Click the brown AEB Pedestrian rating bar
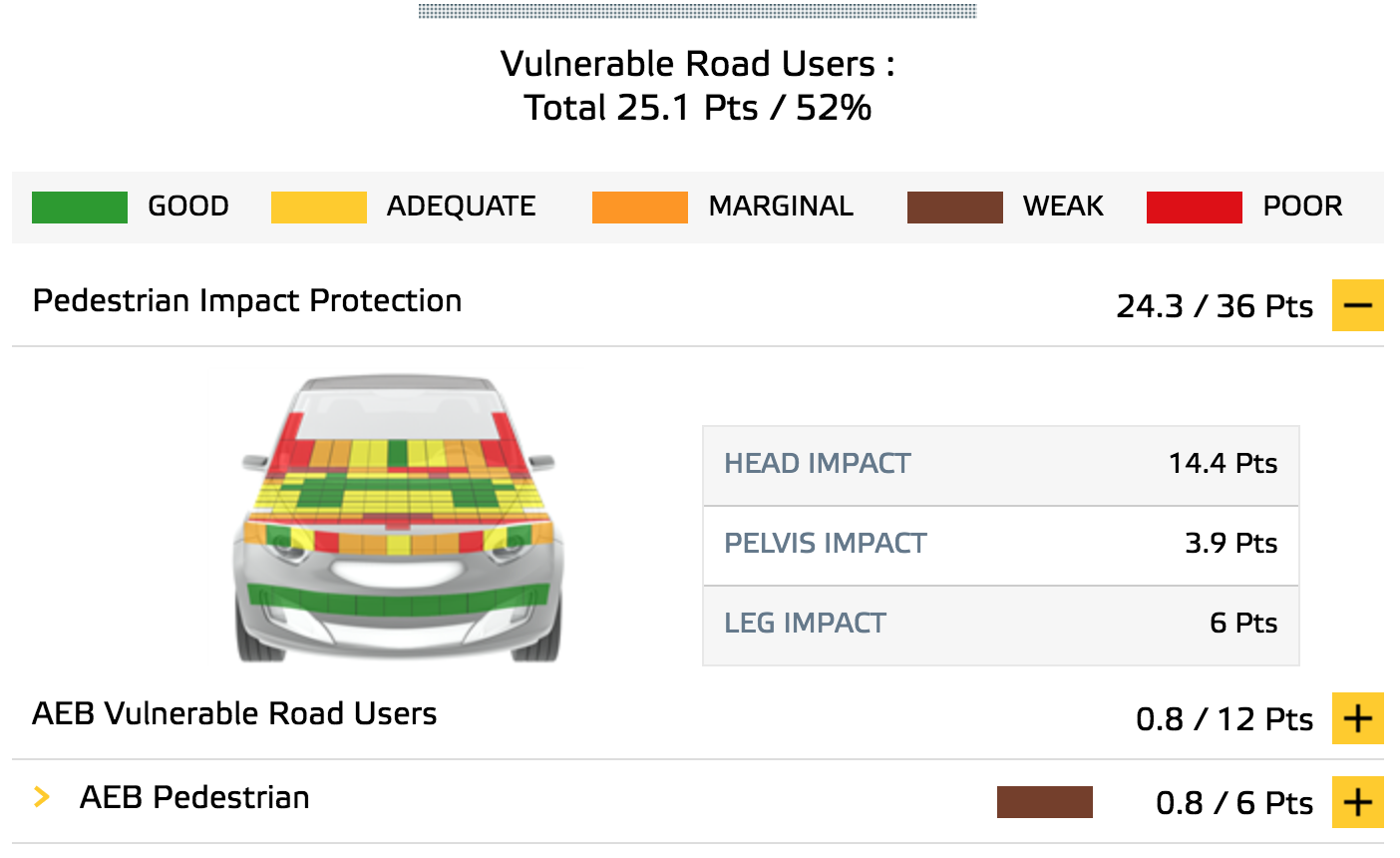The width and height of the screenshot is (1400, 858). 1045,802
